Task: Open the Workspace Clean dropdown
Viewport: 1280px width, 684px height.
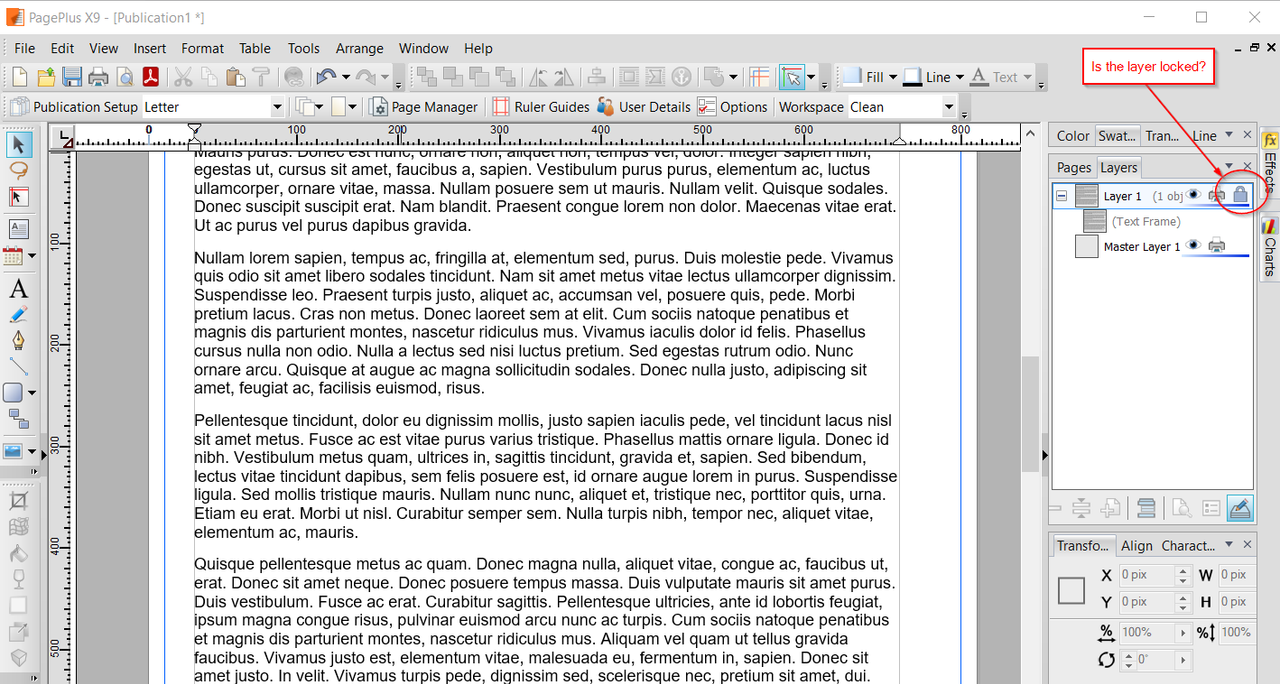Action: [x=948, y=107]
